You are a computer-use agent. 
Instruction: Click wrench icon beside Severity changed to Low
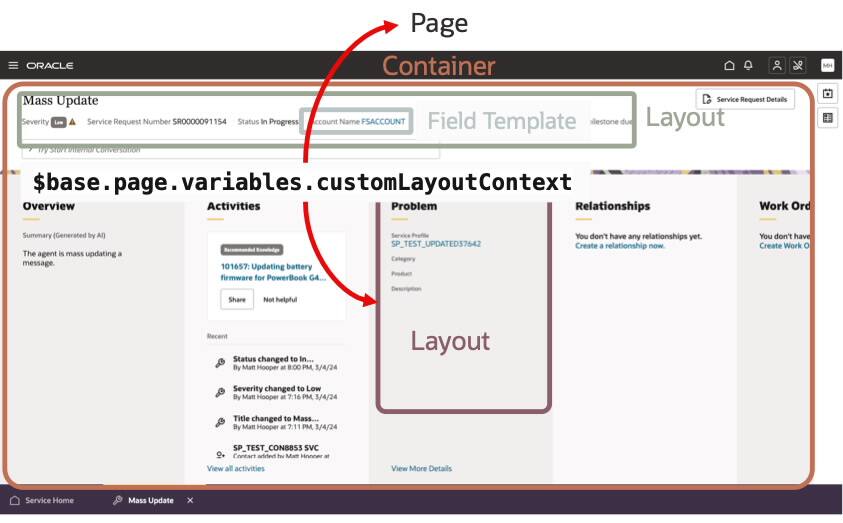coord(220,392)
